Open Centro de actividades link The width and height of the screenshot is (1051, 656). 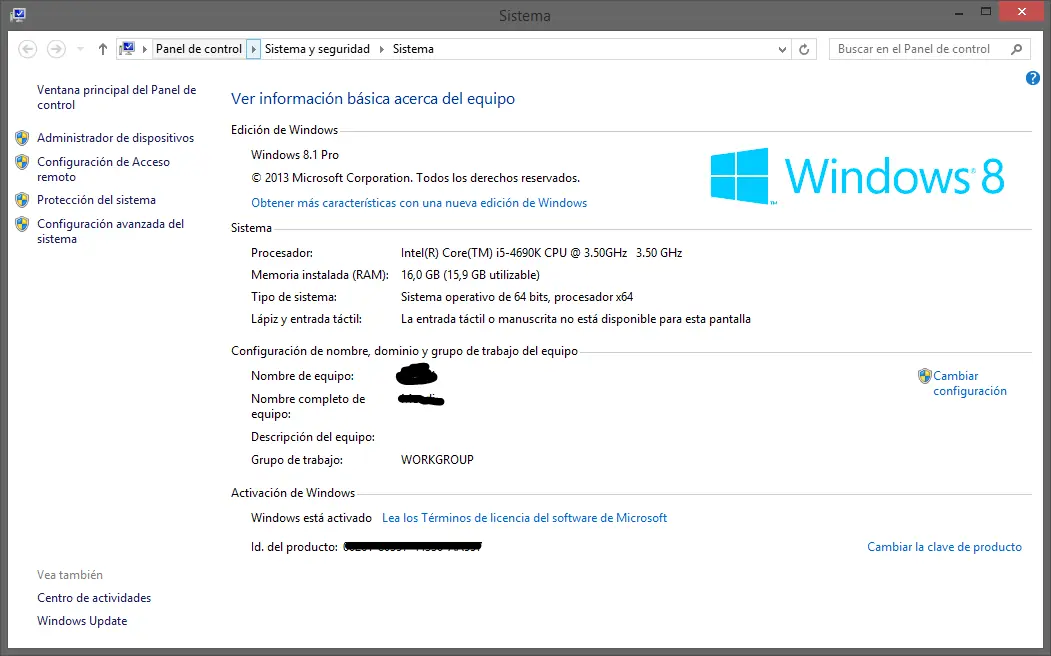coord(94,598)
